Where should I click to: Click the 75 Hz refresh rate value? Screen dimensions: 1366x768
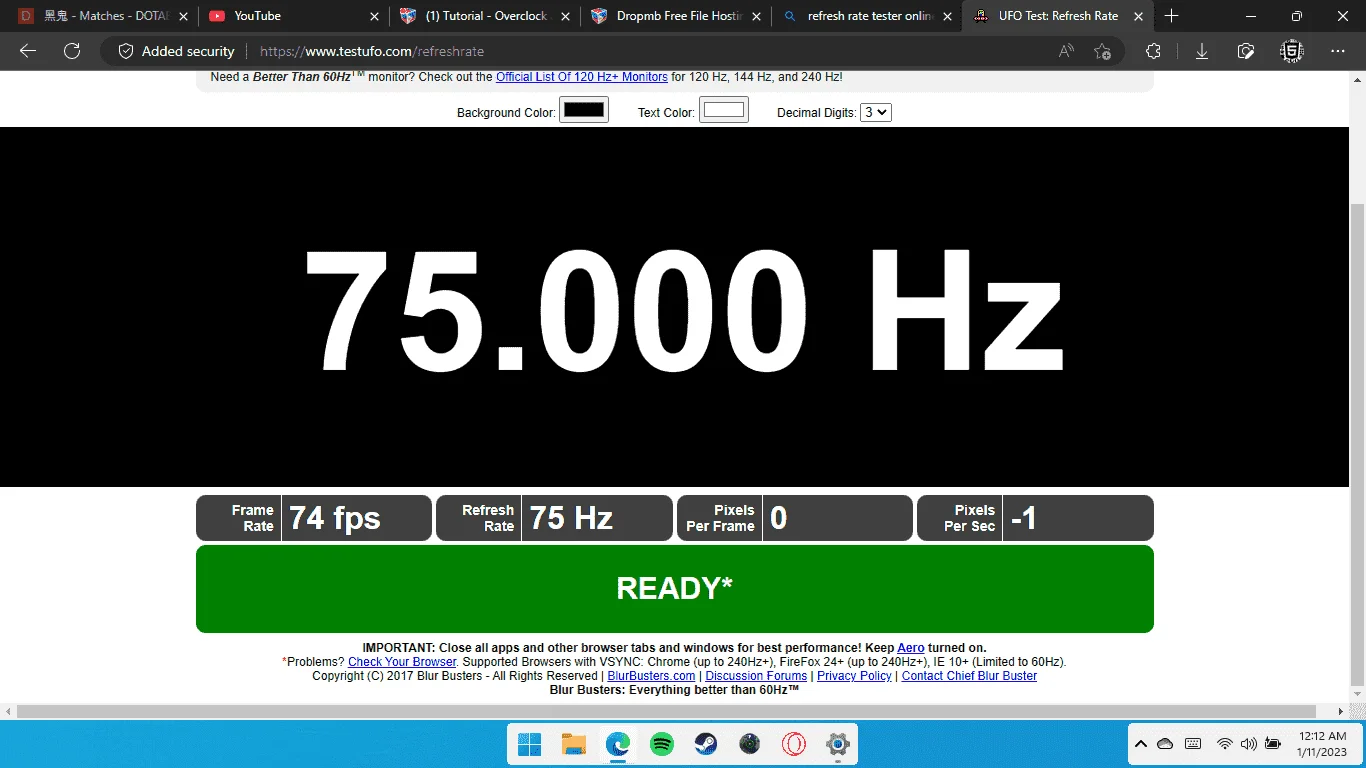[x=571, y=518]
